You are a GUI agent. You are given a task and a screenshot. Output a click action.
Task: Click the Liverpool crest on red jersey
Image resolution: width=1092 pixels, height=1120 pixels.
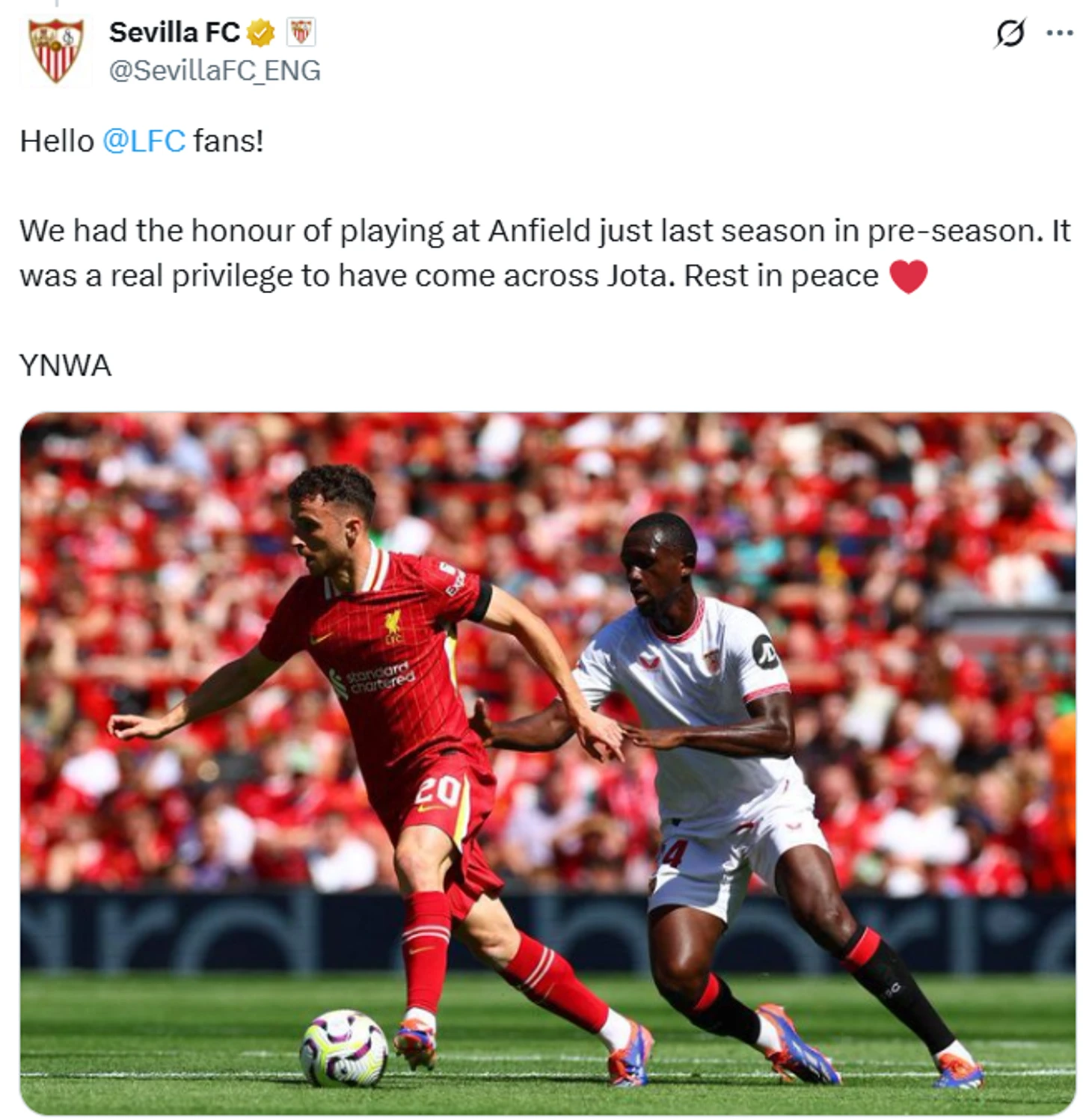click(393, 626)
